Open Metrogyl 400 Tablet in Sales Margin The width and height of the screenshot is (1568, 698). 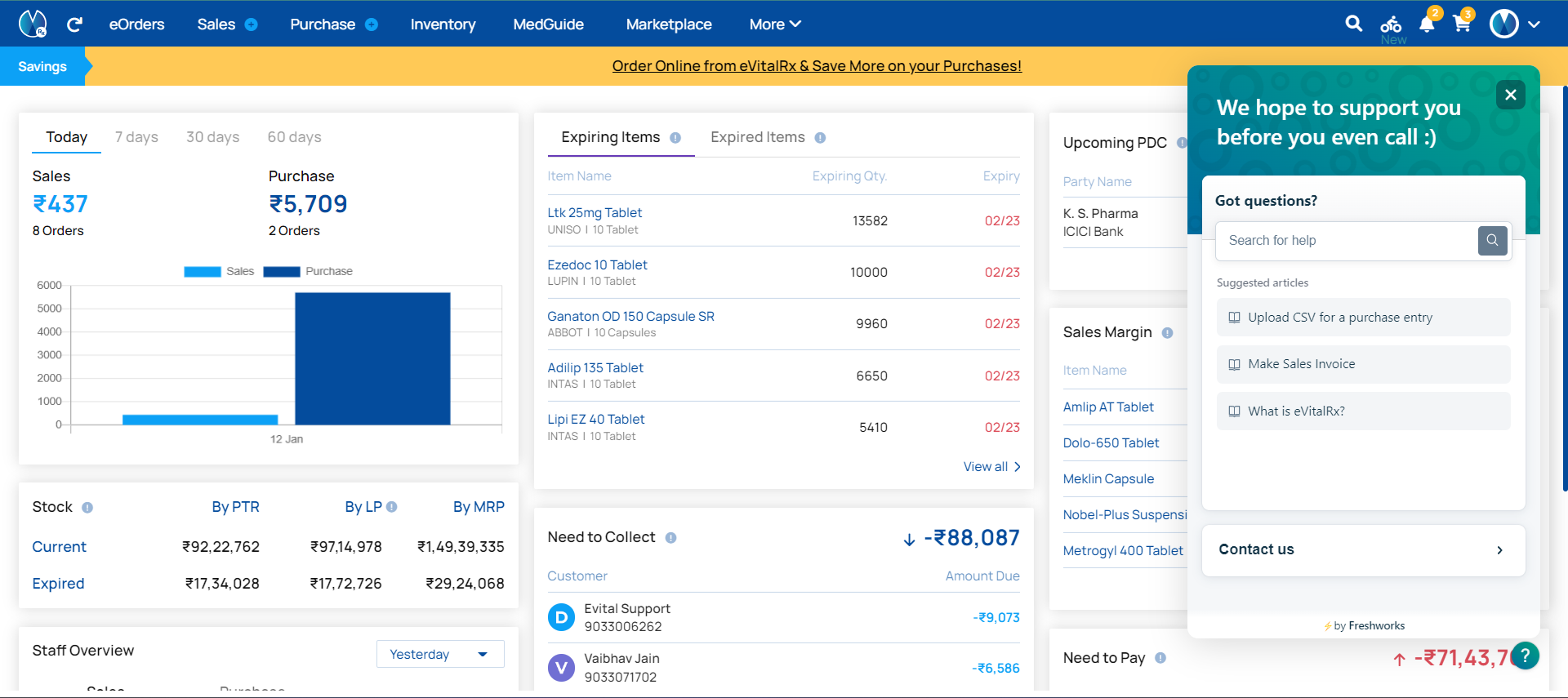pyautogui.click(x=1123, y=551)
